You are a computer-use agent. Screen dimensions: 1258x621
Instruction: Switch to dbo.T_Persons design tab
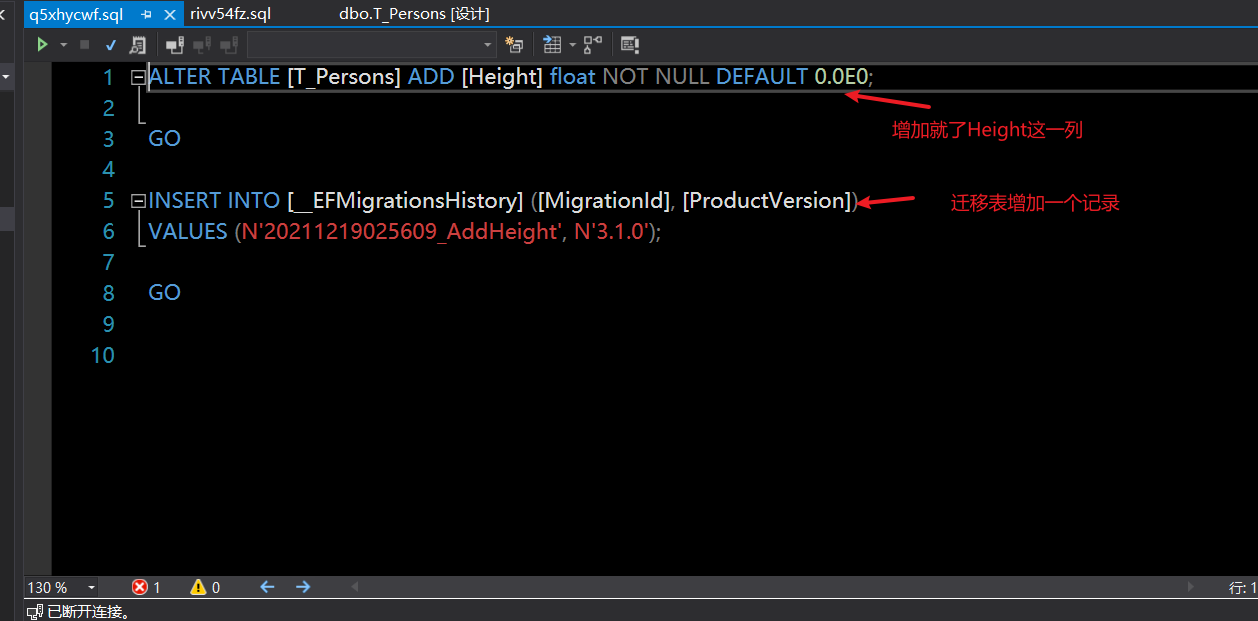coord(414,14)
